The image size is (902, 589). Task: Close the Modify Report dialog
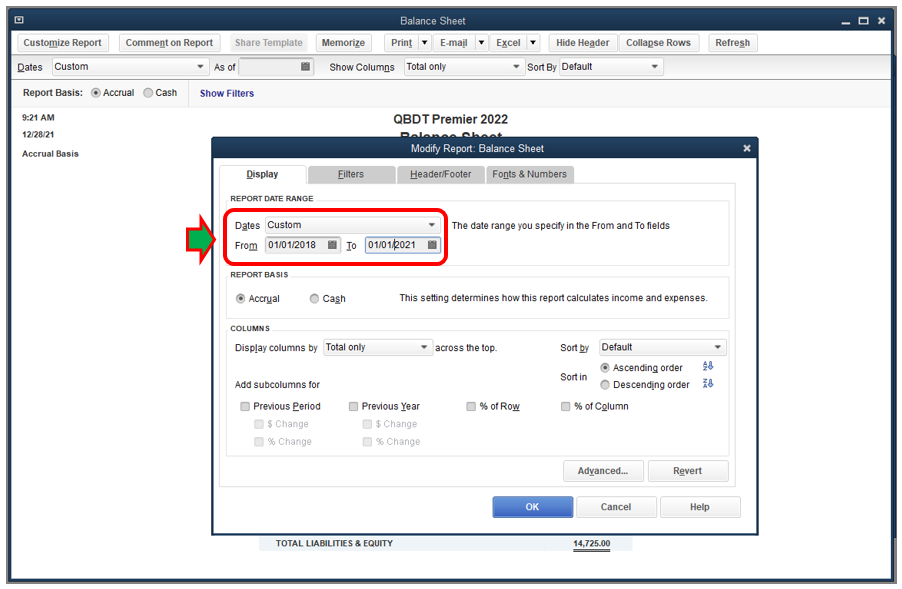coord(747,148)
